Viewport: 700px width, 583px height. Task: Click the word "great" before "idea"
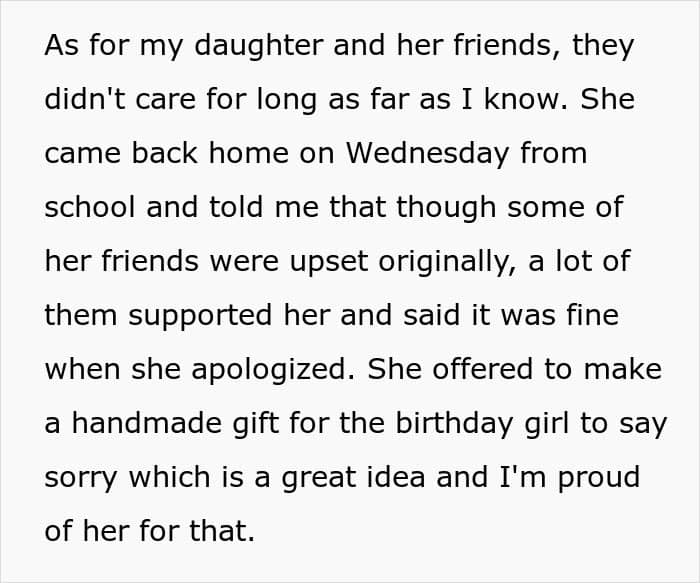(x=319, y=478)
